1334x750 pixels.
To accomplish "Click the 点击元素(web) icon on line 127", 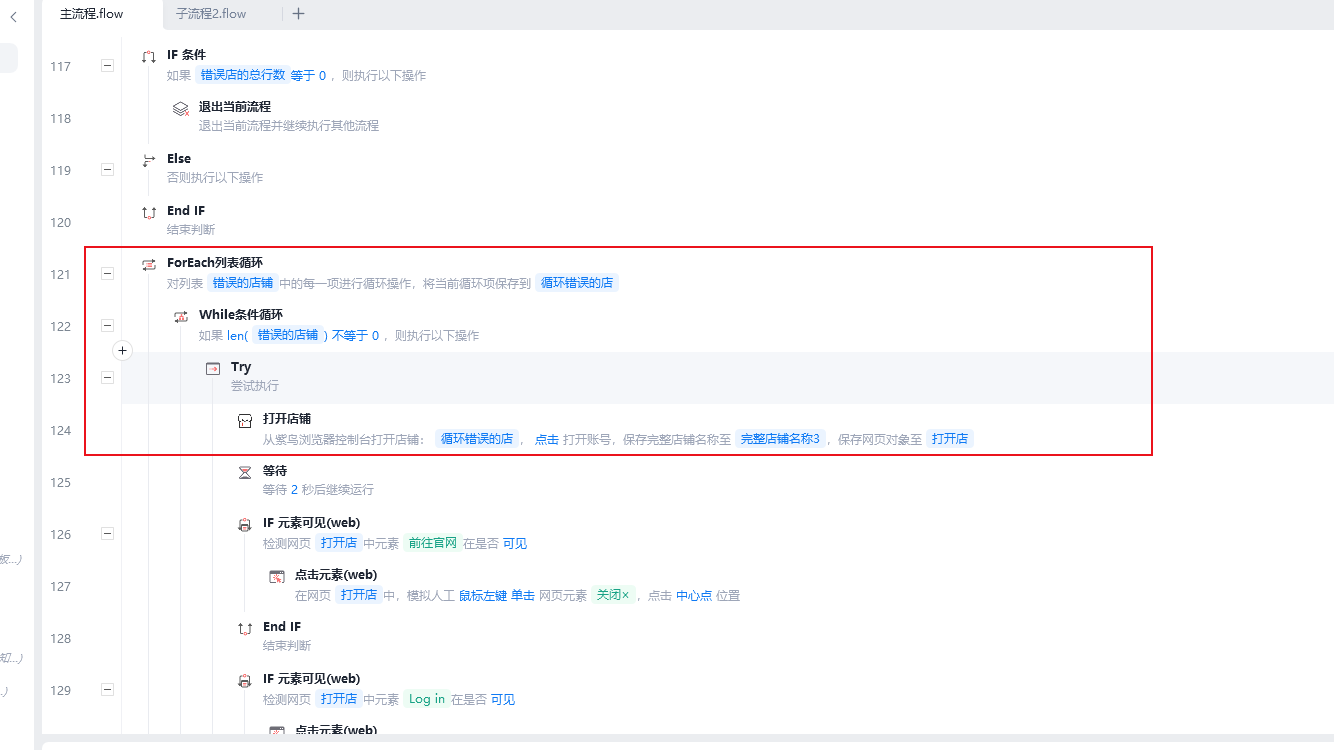I will (x=277, y=576).
